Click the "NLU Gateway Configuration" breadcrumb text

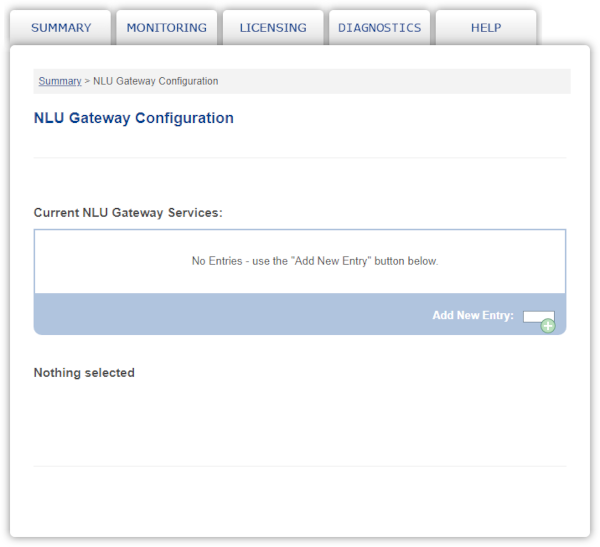[156, 81]
